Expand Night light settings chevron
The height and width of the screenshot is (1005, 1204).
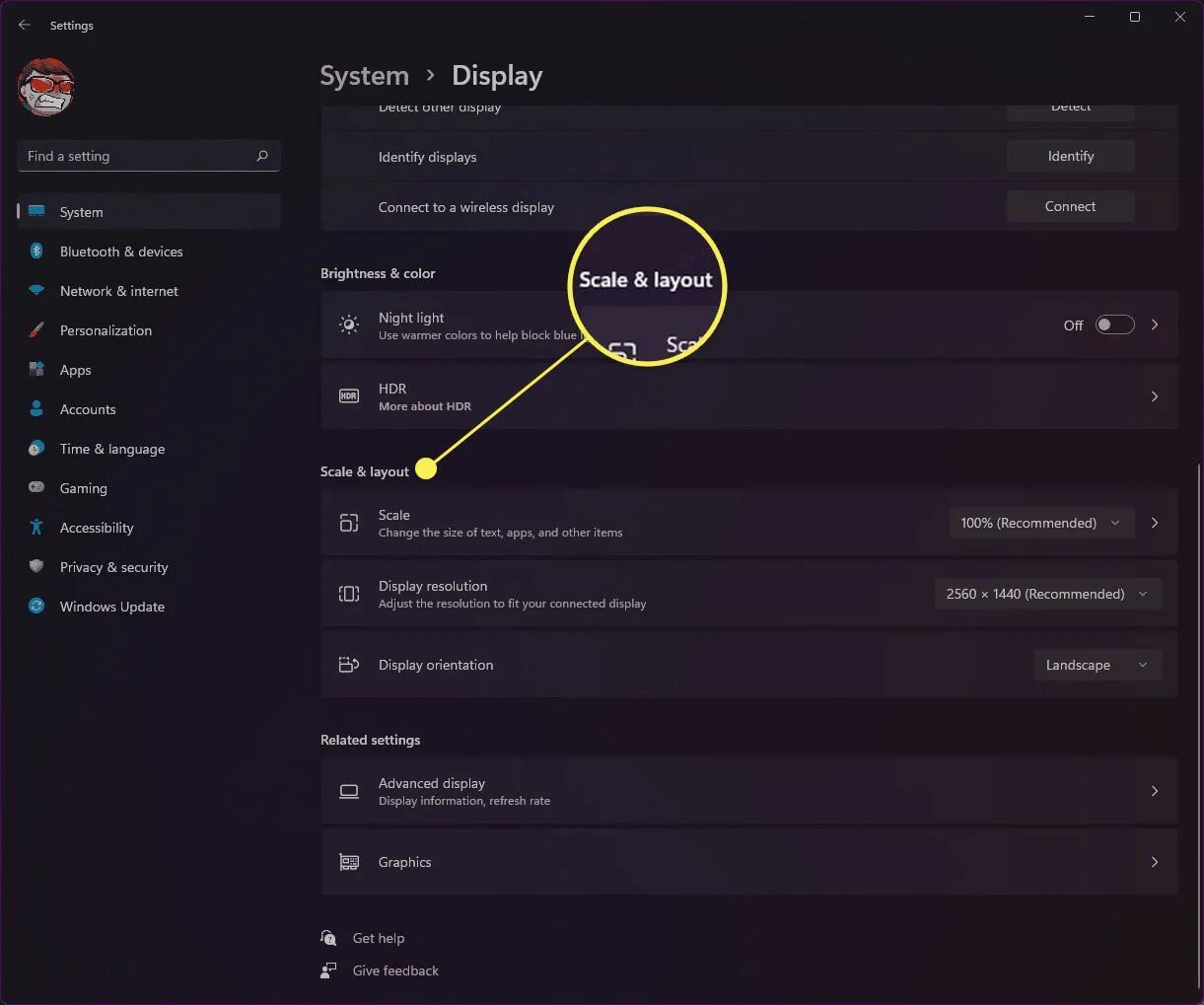pyautogui.click(x=1155, y=324)
